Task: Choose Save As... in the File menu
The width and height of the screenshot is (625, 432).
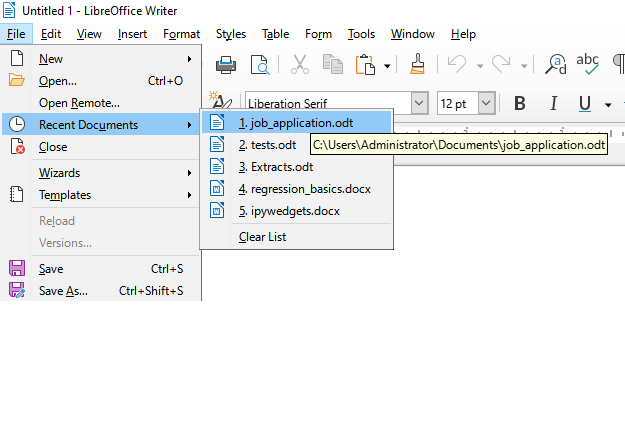Action: (101, 291)
